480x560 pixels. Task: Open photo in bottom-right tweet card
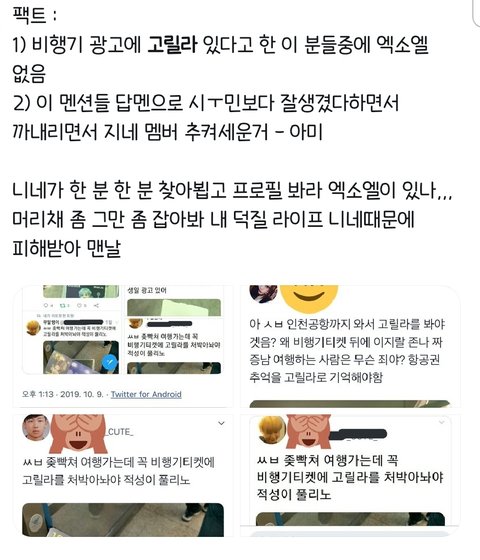click(x=350, y=519)
